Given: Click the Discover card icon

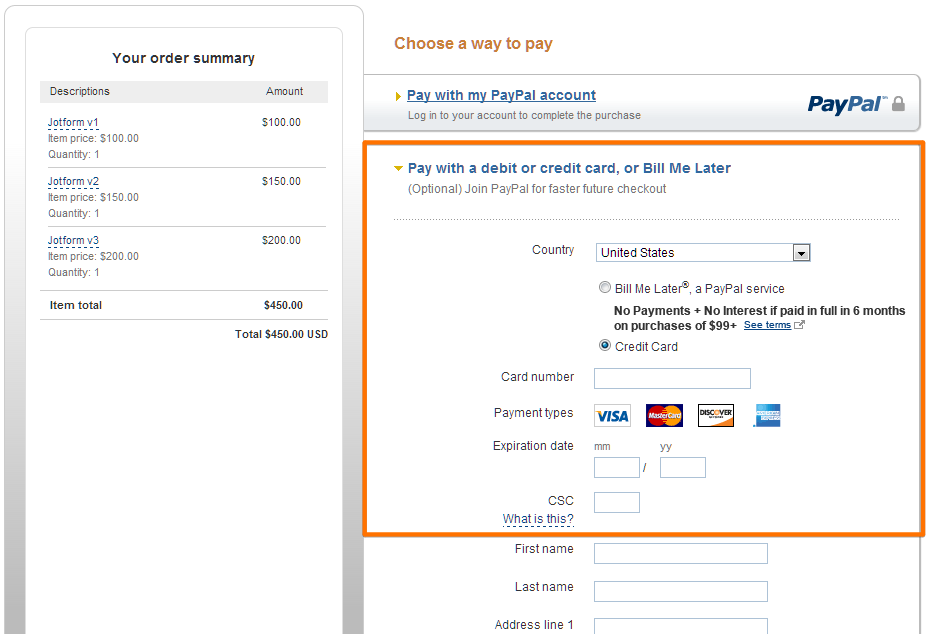Looking at the screenshot, I should point(716,415).
